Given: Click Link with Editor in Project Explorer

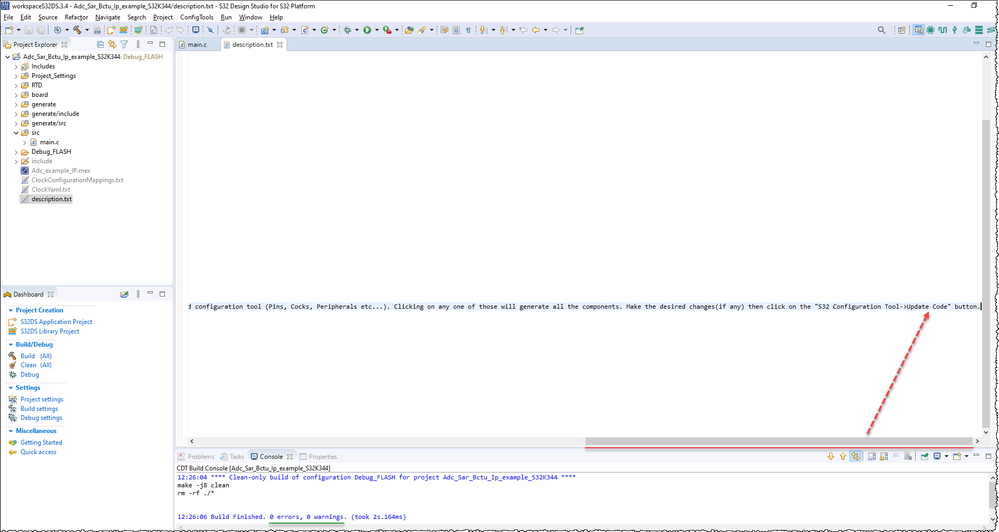Looking at the screenshot, I should pos(112,45).
